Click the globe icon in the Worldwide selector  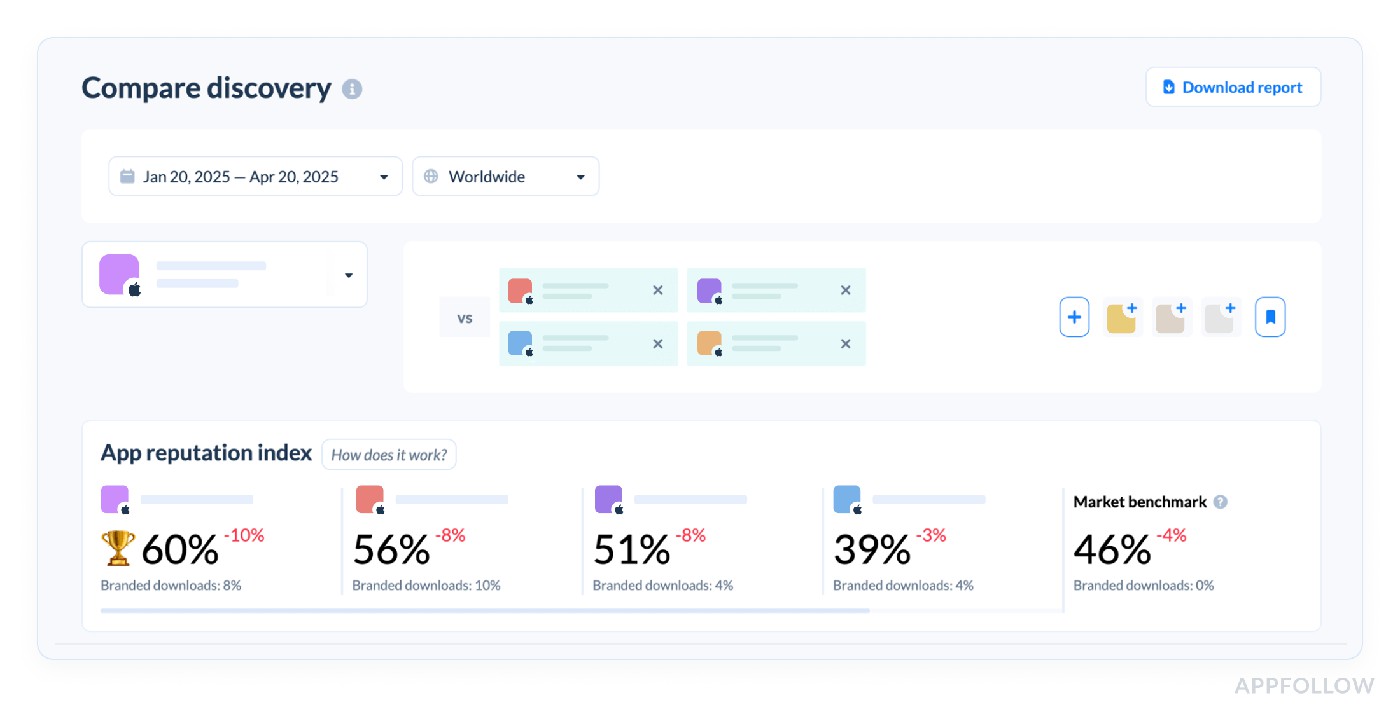pyautogui.click(x=431, y=176)
